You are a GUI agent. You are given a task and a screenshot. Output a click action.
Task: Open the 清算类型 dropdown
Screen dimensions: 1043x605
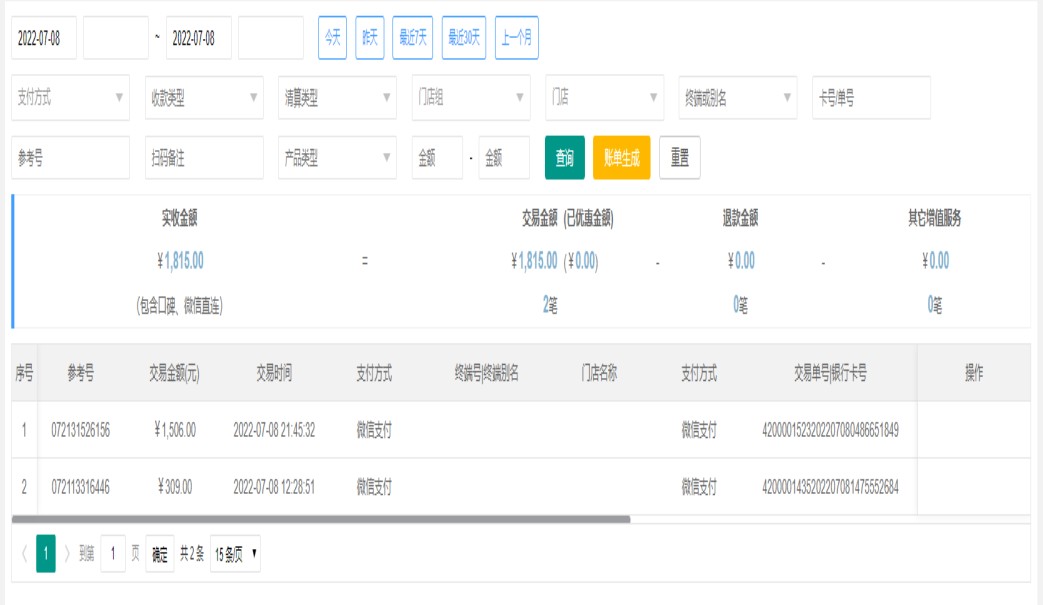337,98
